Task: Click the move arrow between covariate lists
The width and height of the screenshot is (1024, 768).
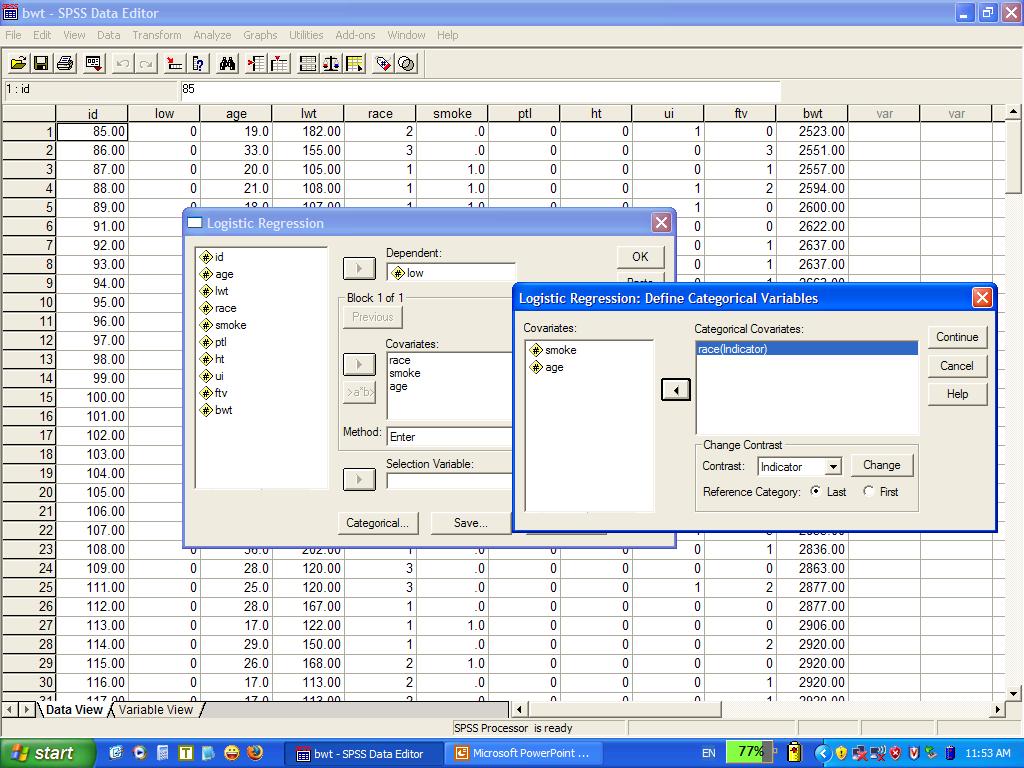Action: (x=676, y=391)
